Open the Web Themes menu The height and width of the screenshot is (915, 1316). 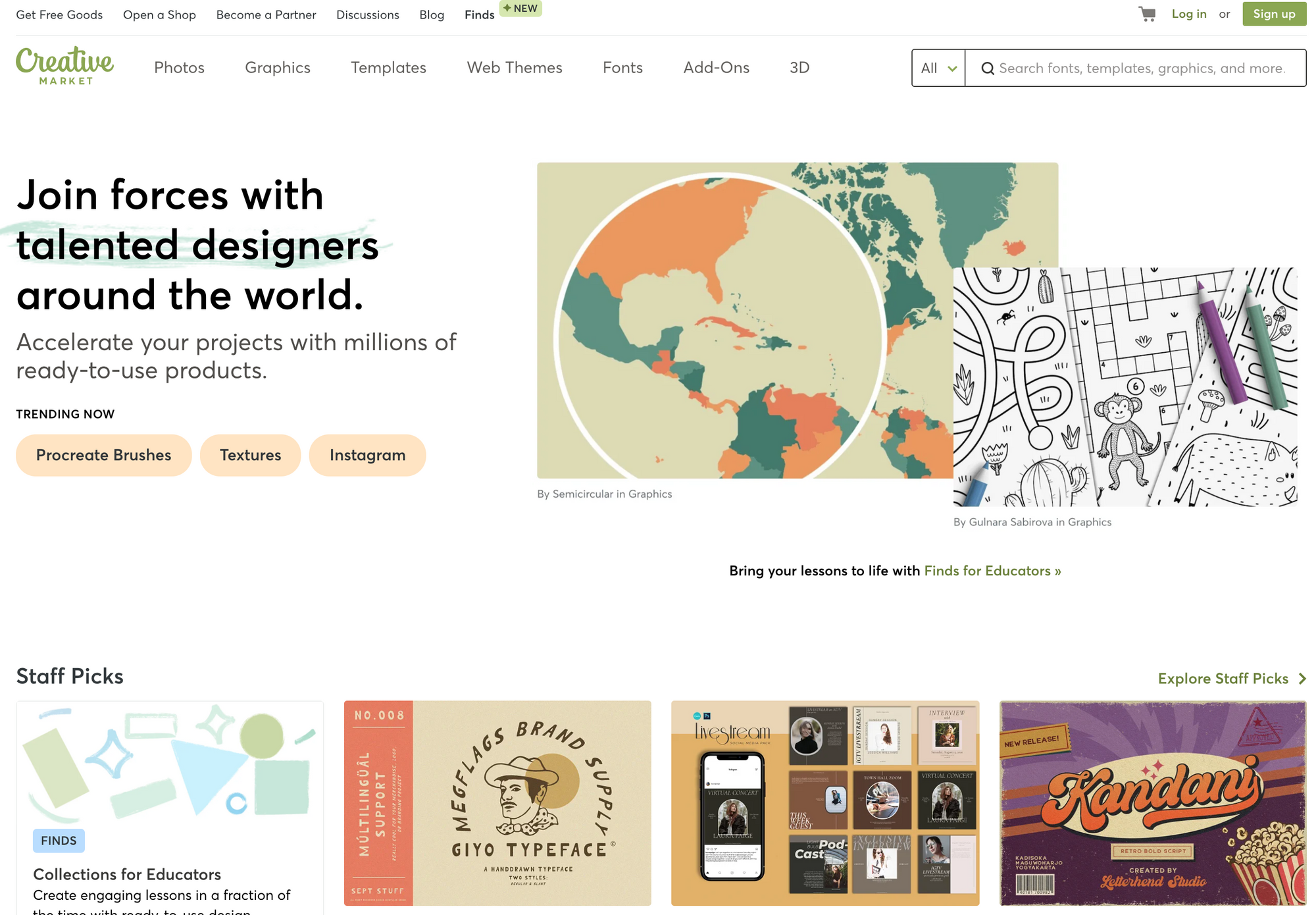coord(515,68)
